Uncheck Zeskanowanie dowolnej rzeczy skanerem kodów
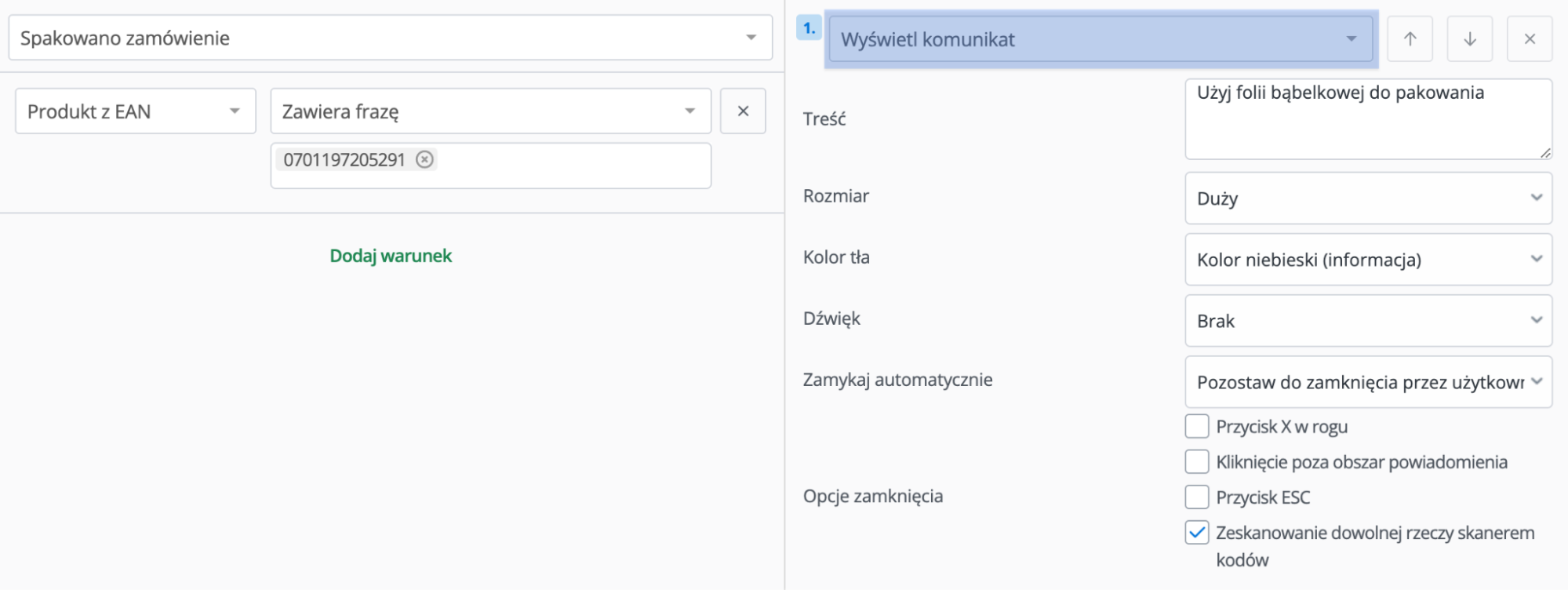The image size is (1568, 590). pos(1197,533)
